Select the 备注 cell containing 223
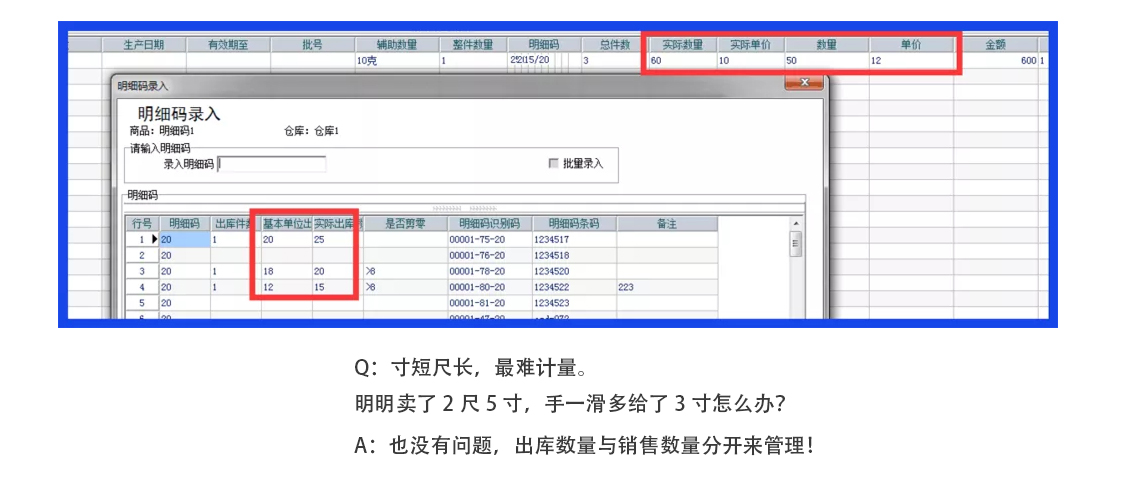Image resolution: width=1140 pixels, height=480 pixels. coord(666,287)
